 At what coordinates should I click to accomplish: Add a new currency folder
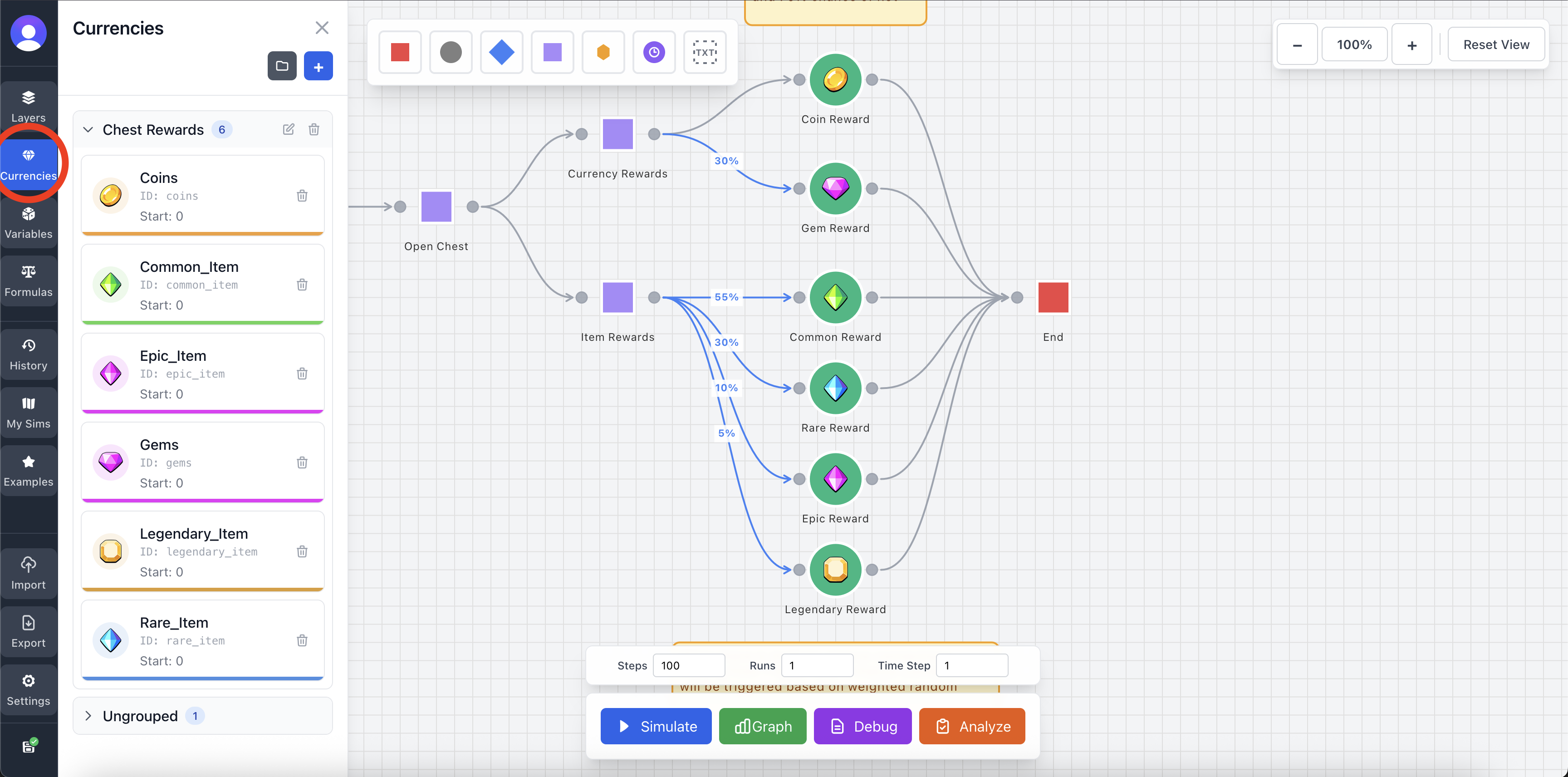[282, 66]
